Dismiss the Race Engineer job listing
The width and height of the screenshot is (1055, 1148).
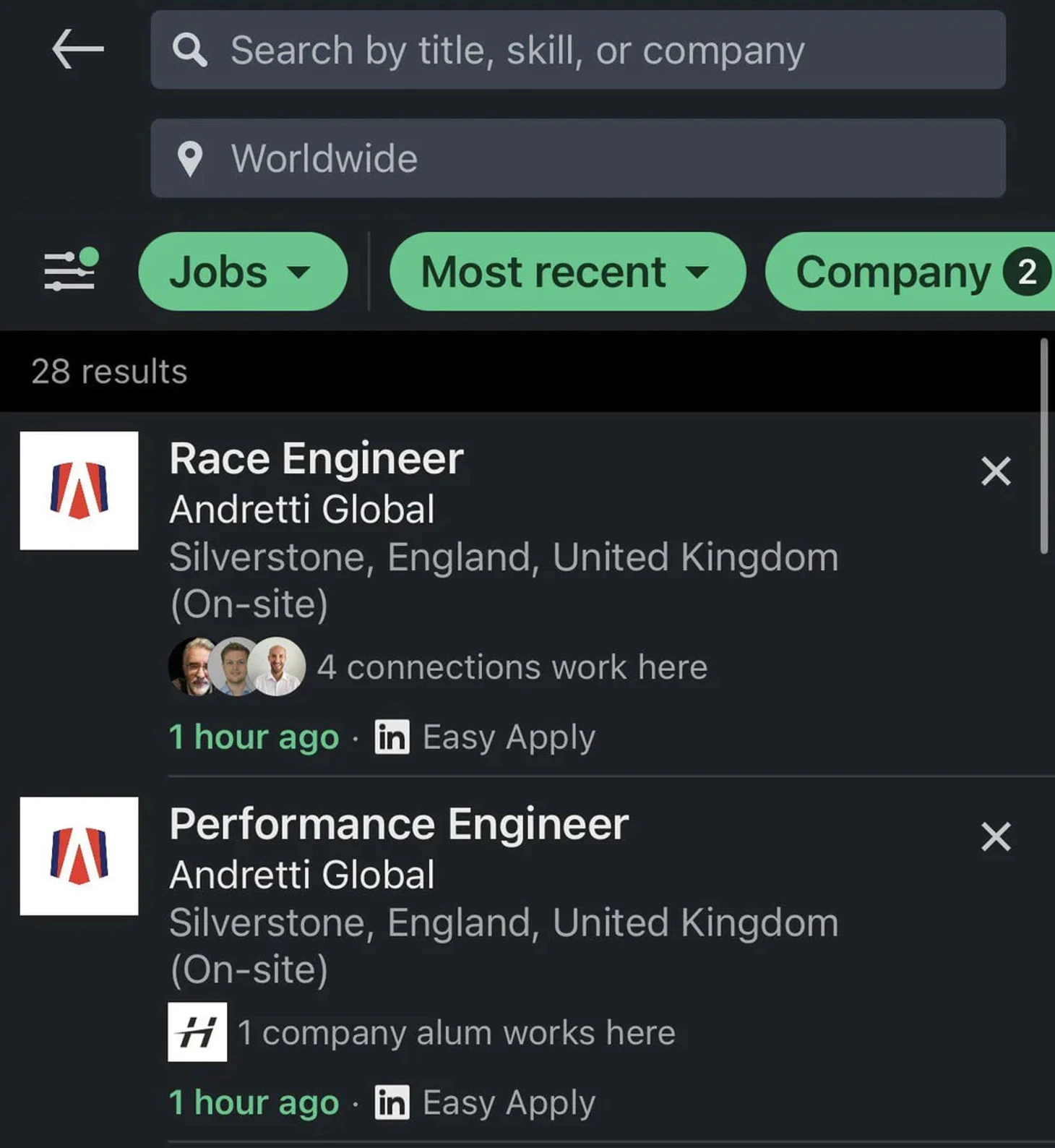pyautogui.click(x=996, y=471)
